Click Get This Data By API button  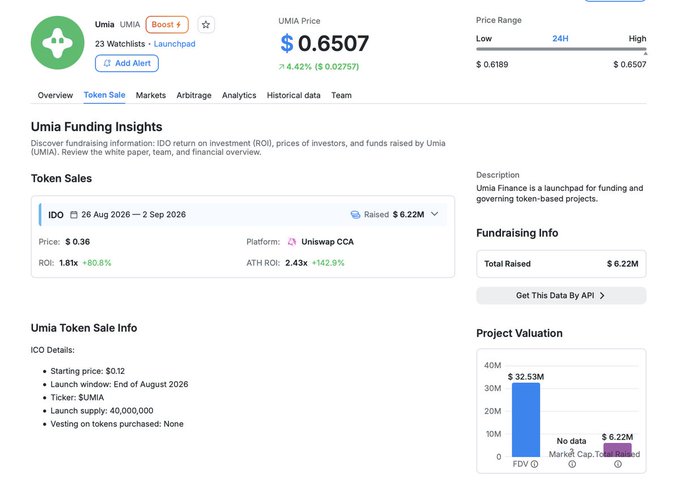coord(561,295)
